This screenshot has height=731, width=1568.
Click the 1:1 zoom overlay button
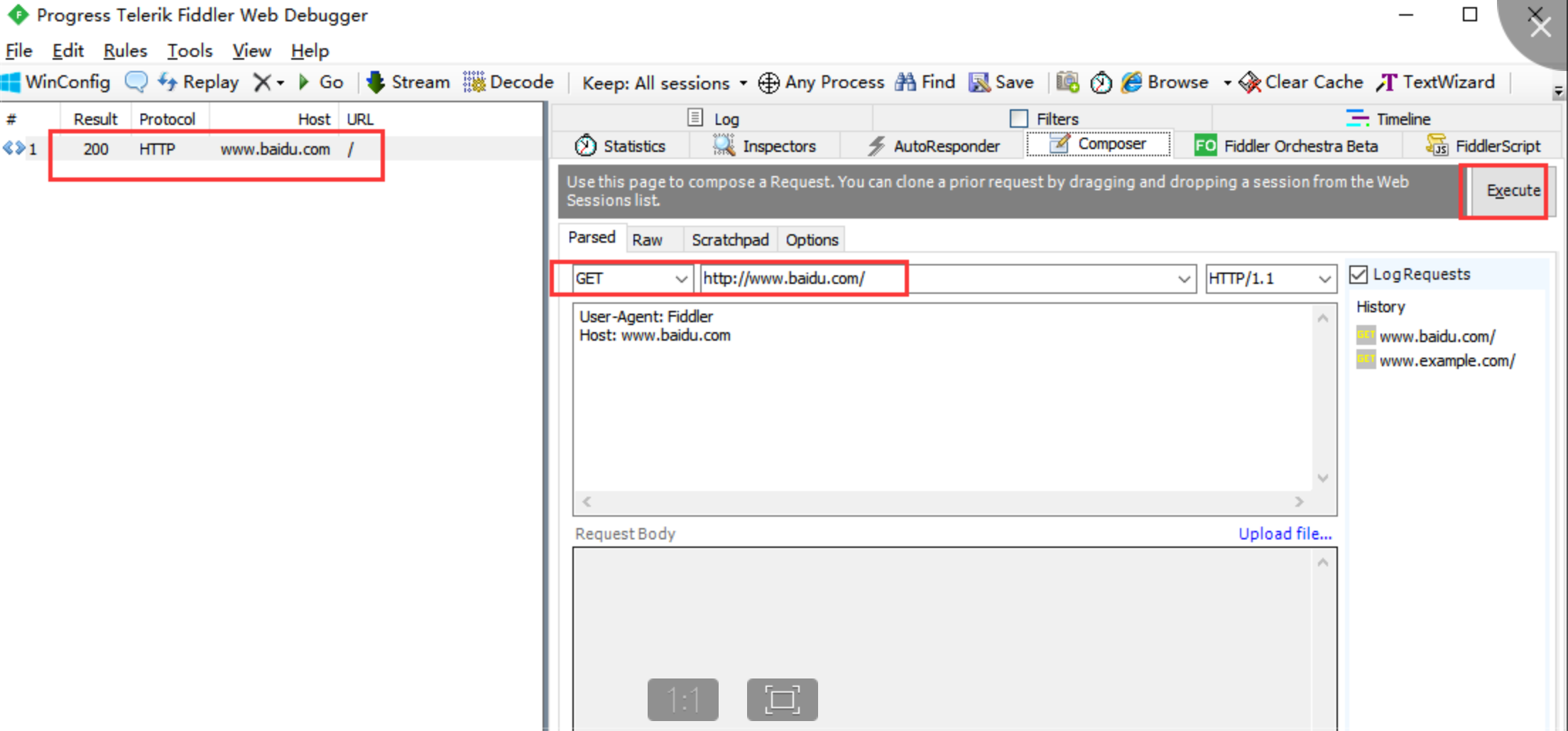click(683, 700)
